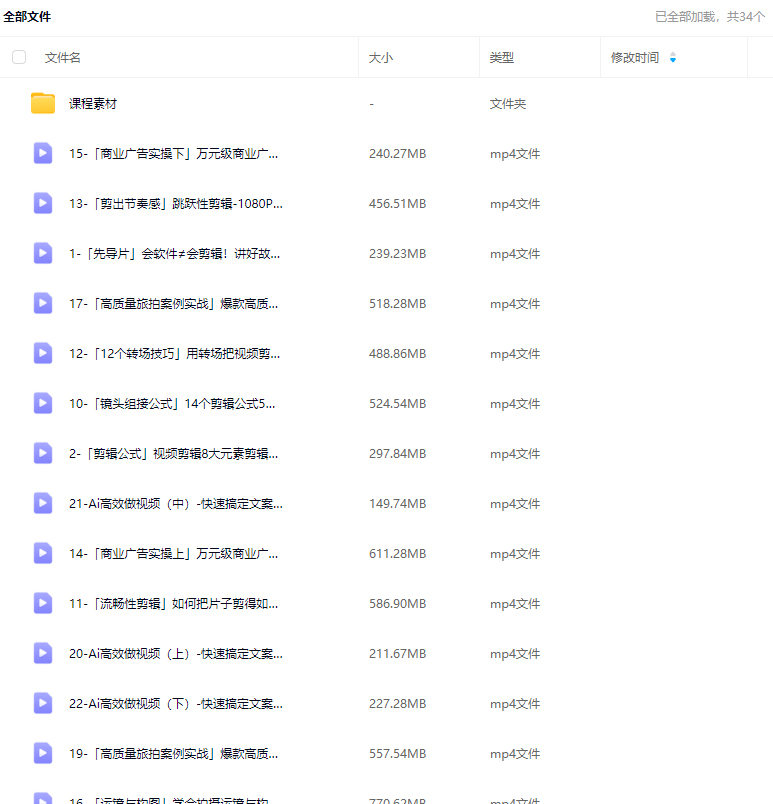Toggle the 修改时间 sort arrow
The height and width of the screenshot is (804, 773).
click(x=673, y=58)
